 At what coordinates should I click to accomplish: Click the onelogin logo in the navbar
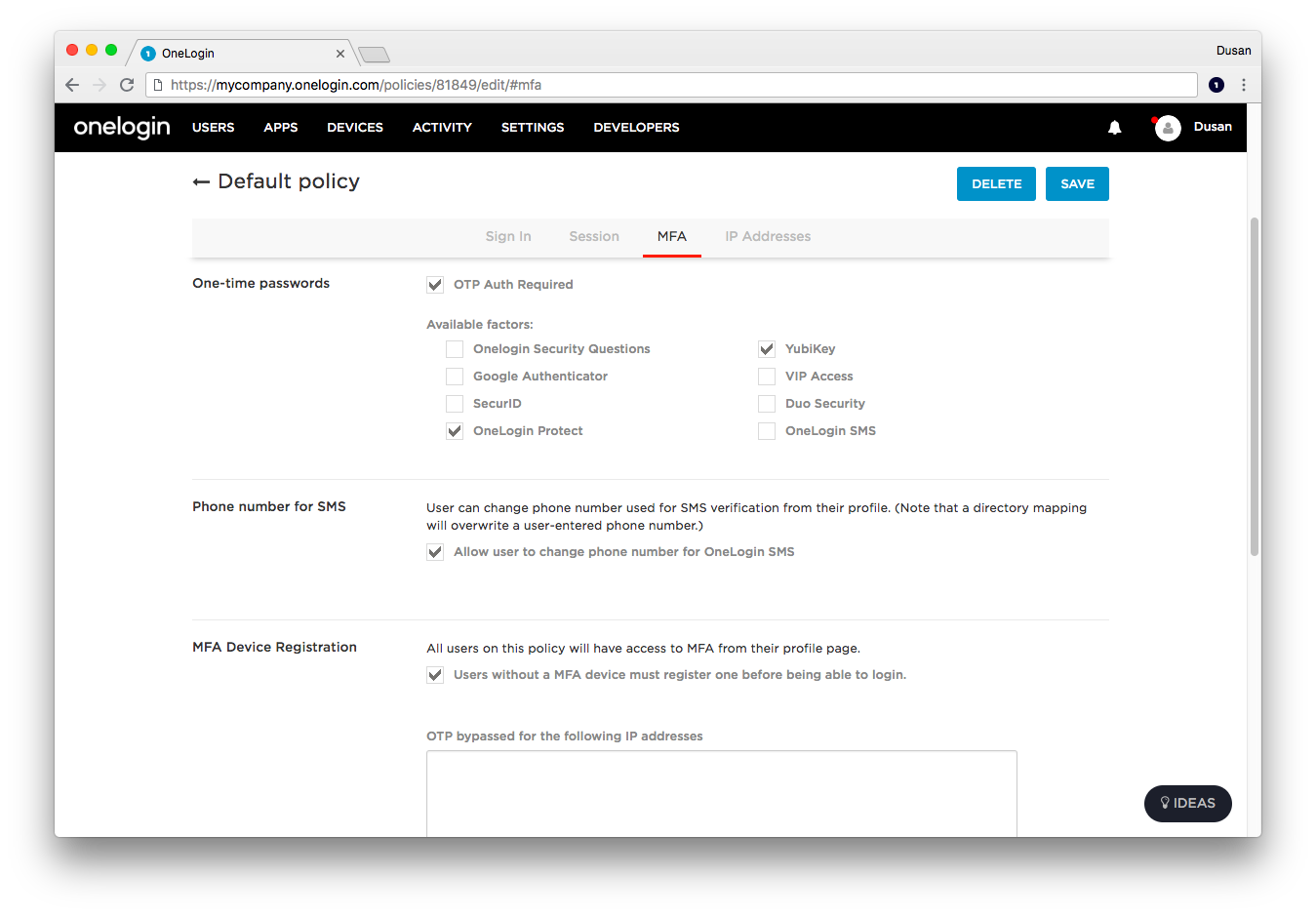[121, 127]
